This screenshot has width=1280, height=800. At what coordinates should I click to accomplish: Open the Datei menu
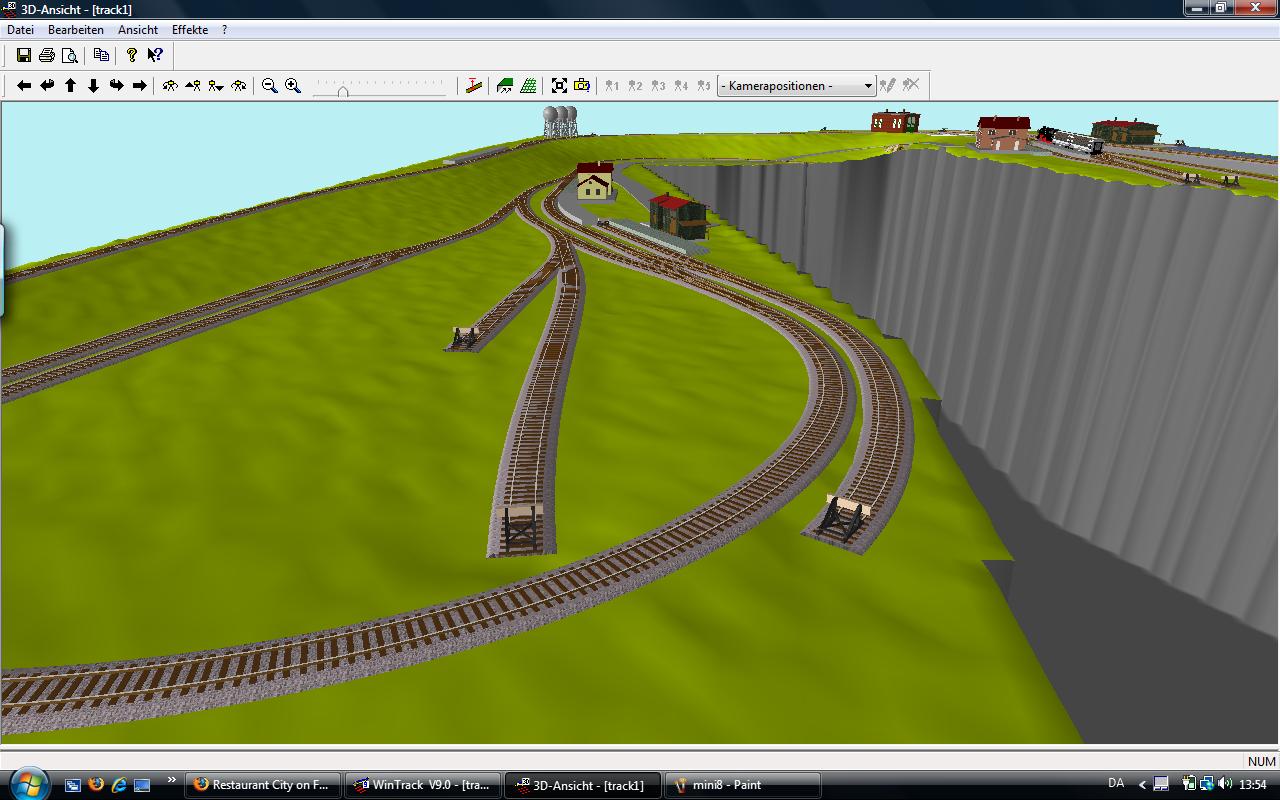(x=20, y=30)
